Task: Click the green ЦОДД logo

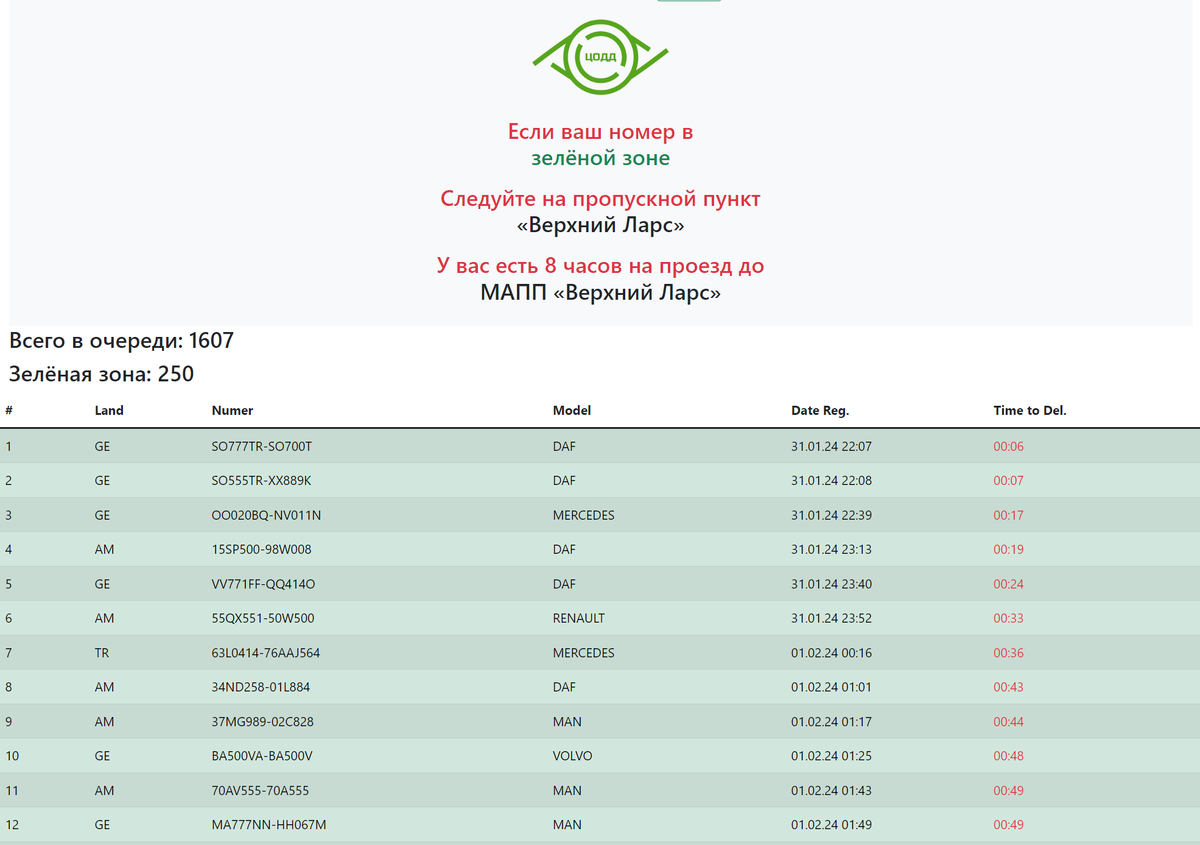Action: [x=600, y=58]
